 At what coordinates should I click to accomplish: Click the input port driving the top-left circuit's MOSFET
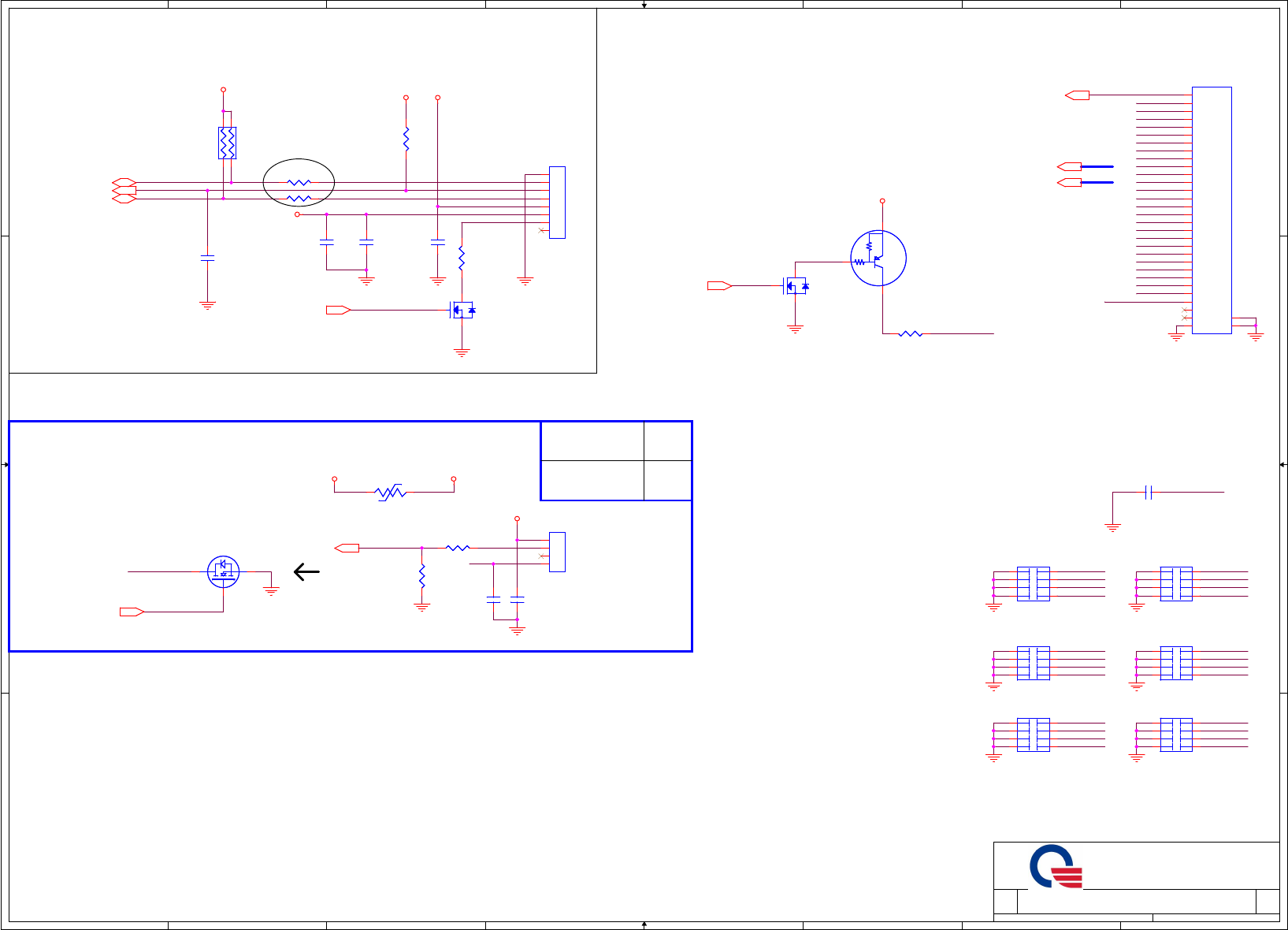point(339,311)
